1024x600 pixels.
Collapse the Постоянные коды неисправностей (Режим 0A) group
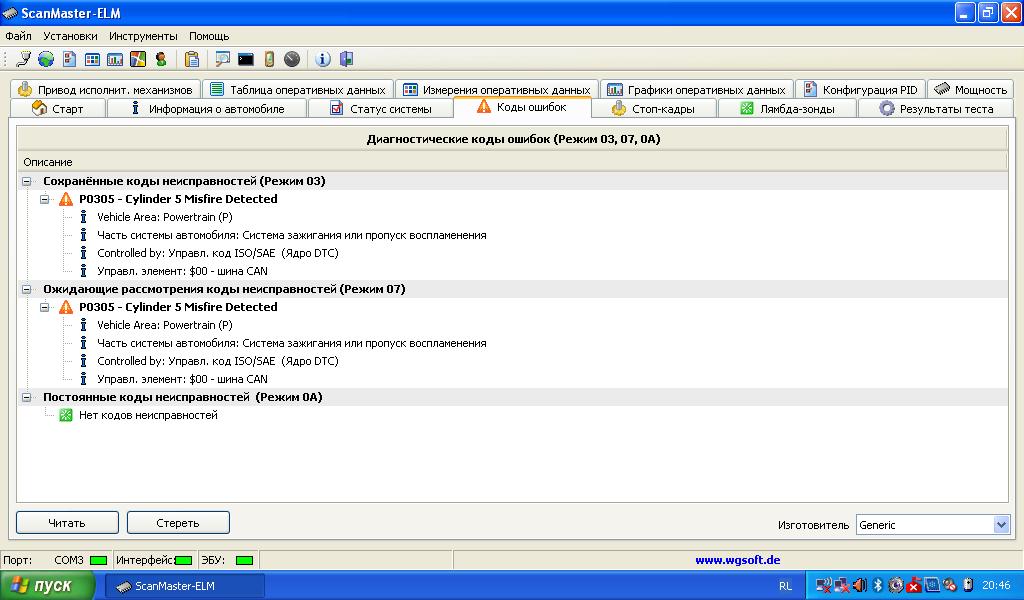coord(27,397)
